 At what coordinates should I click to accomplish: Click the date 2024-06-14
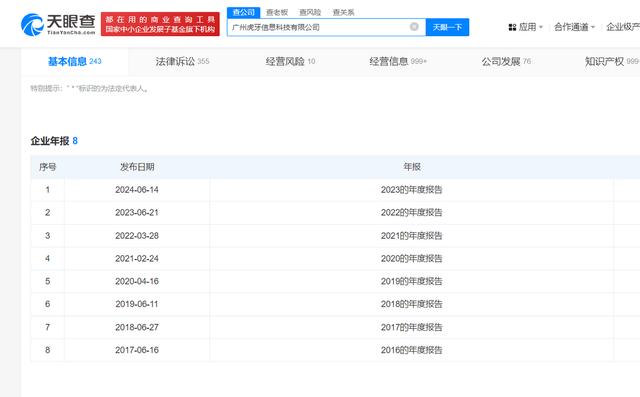coord(137,190)
